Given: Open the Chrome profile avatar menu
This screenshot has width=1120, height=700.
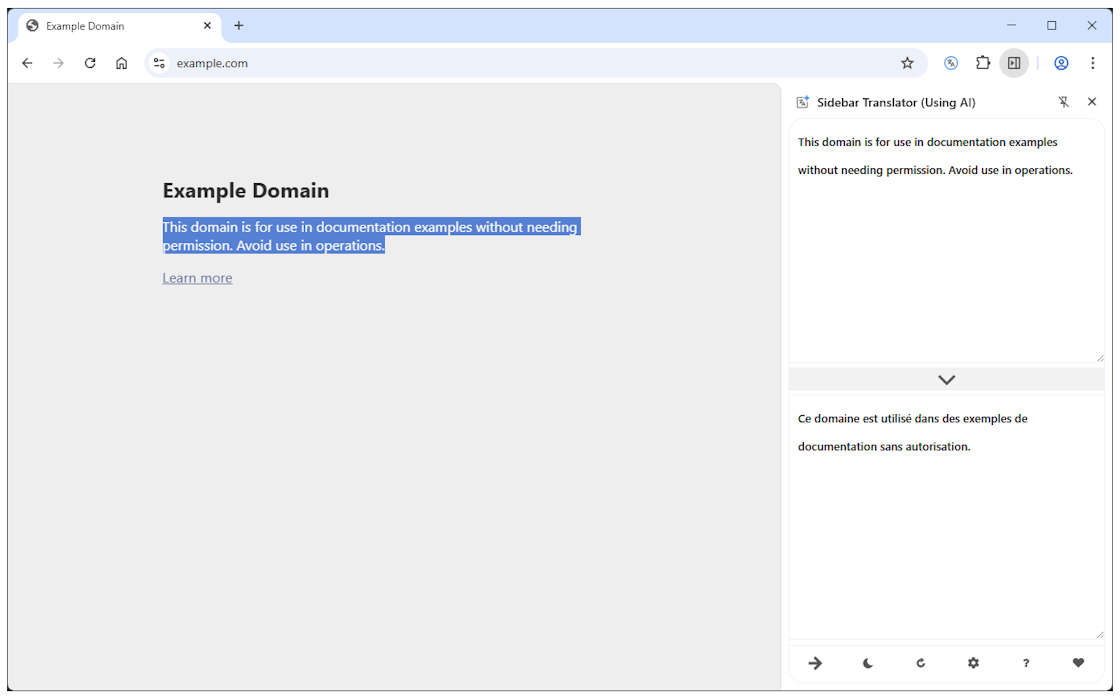Looking at the screenshot, I should coord(1061,63).
